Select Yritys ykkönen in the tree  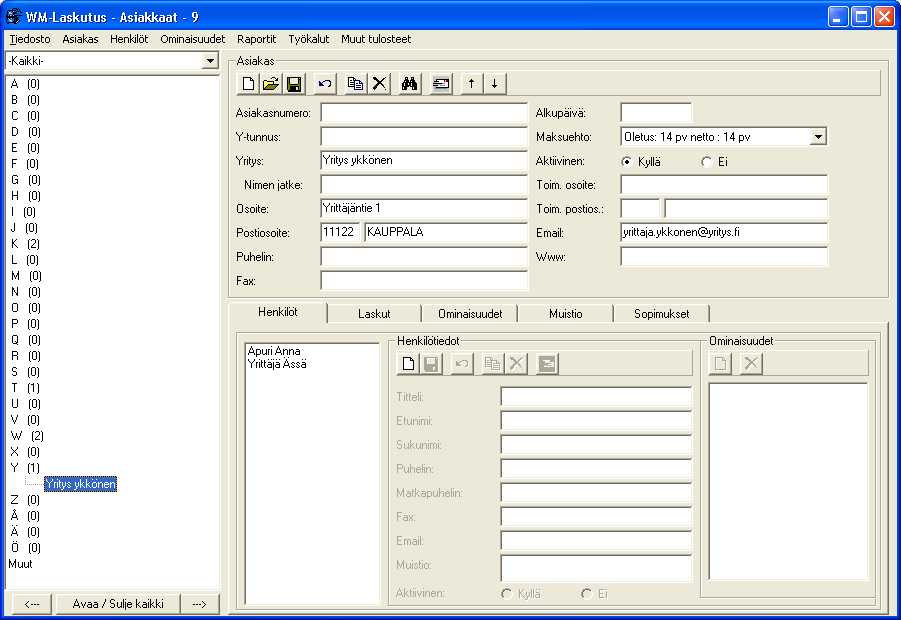pyautogui.click(x=80, y=484)
